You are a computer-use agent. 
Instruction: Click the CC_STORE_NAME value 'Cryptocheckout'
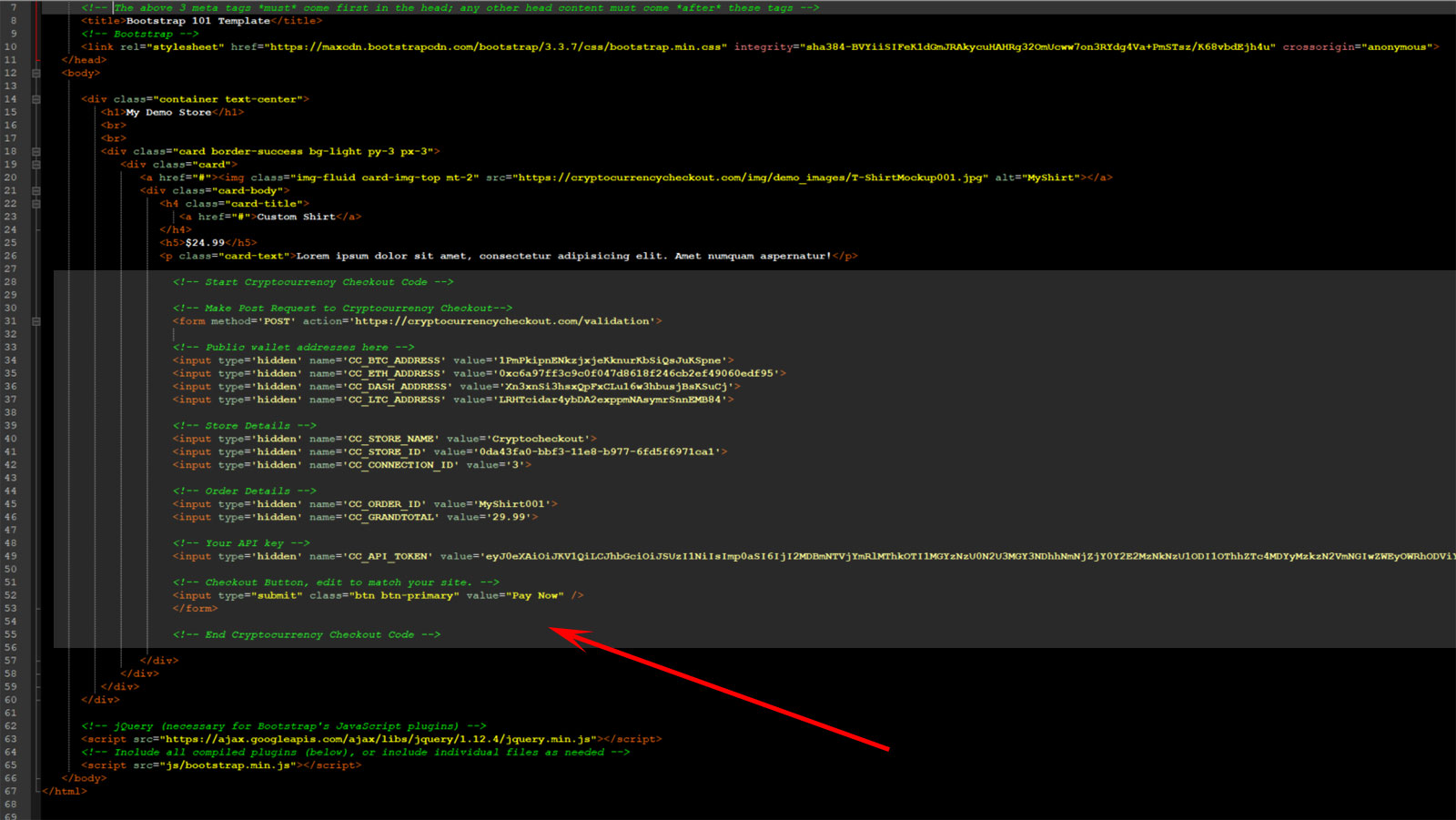coord(539,439)
